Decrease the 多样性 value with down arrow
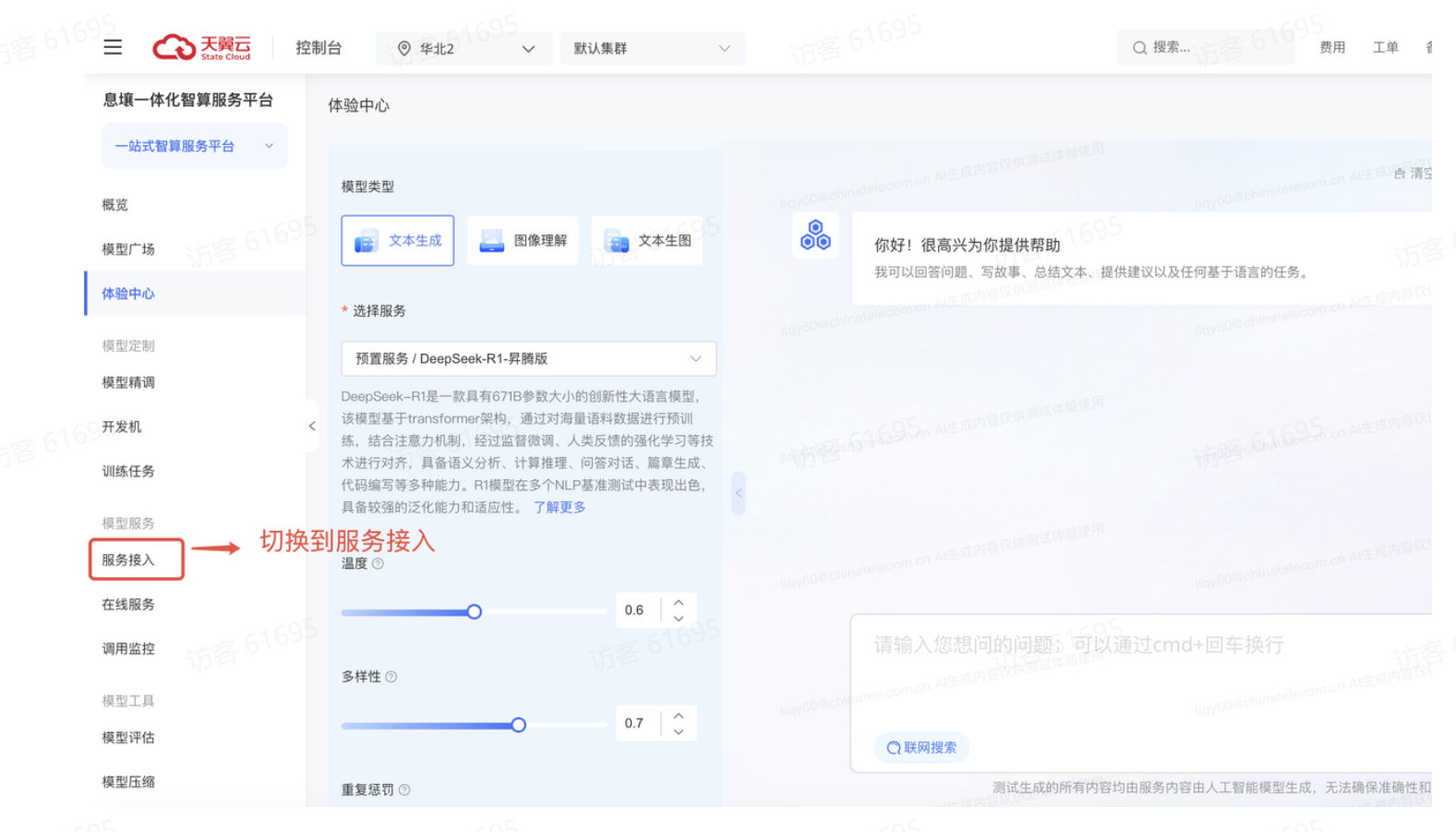Viewport: 1456px width, 832px height. pyautogui.click(x=679, y=731)
